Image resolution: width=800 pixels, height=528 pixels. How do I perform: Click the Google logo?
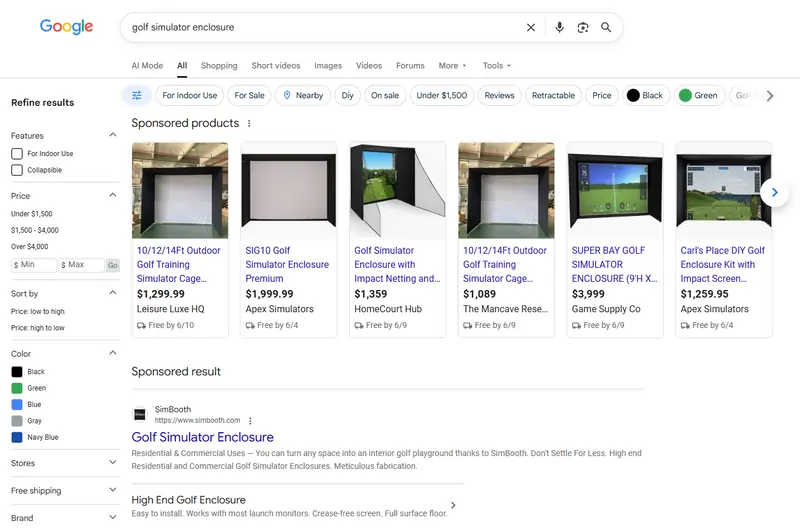66,27
